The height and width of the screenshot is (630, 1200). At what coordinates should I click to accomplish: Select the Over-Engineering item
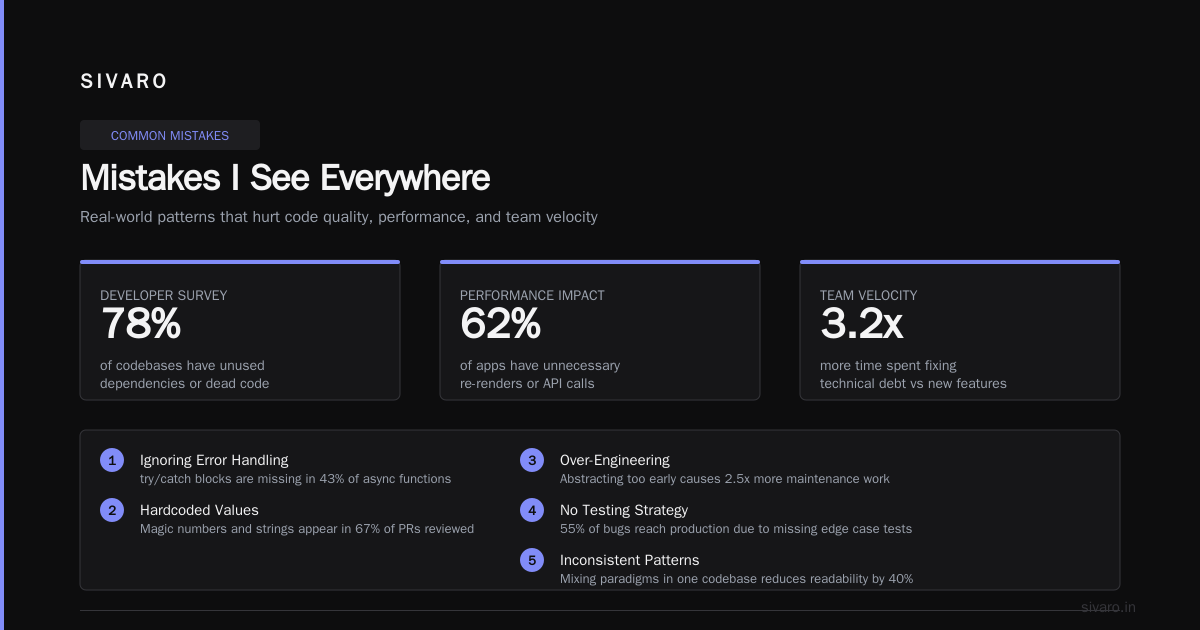pos(705,469)
